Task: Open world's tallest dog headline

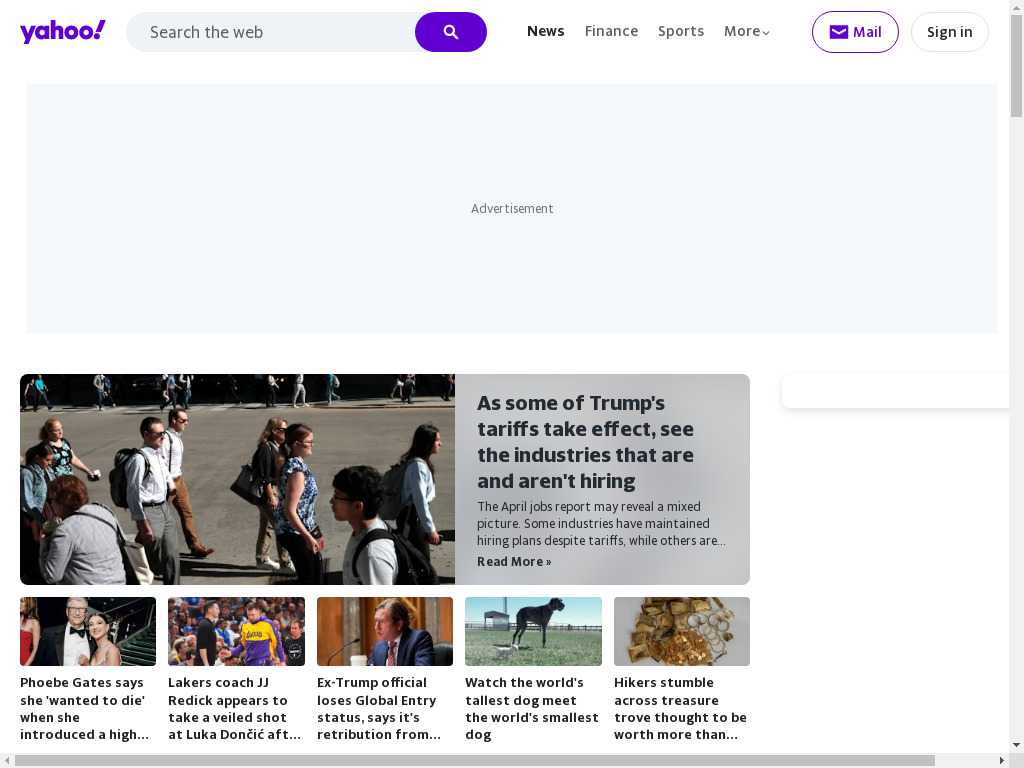Action: coord(532,709)
